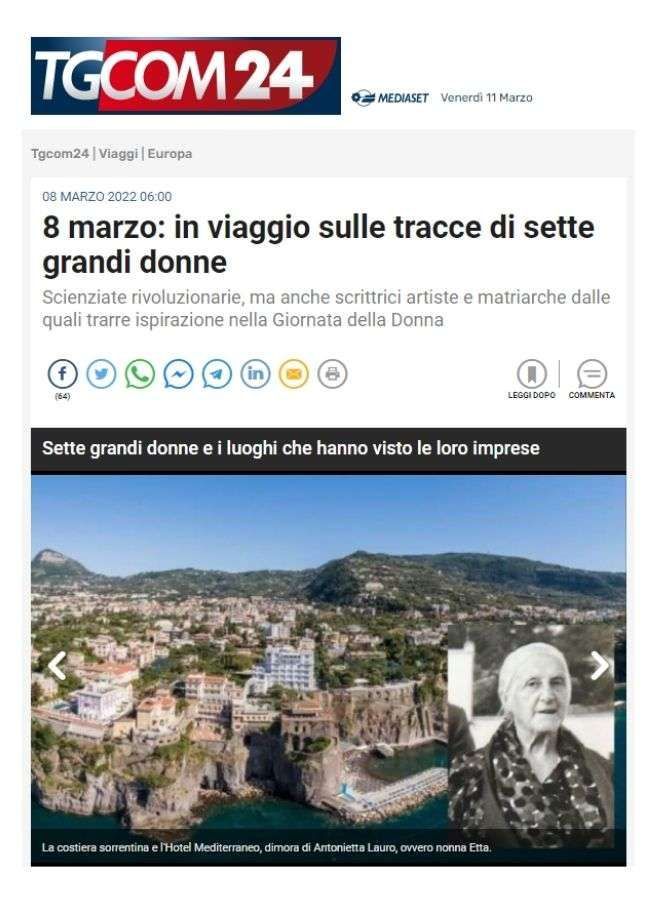
Task: Share article on Facebook
Action: tap(63, 374)
